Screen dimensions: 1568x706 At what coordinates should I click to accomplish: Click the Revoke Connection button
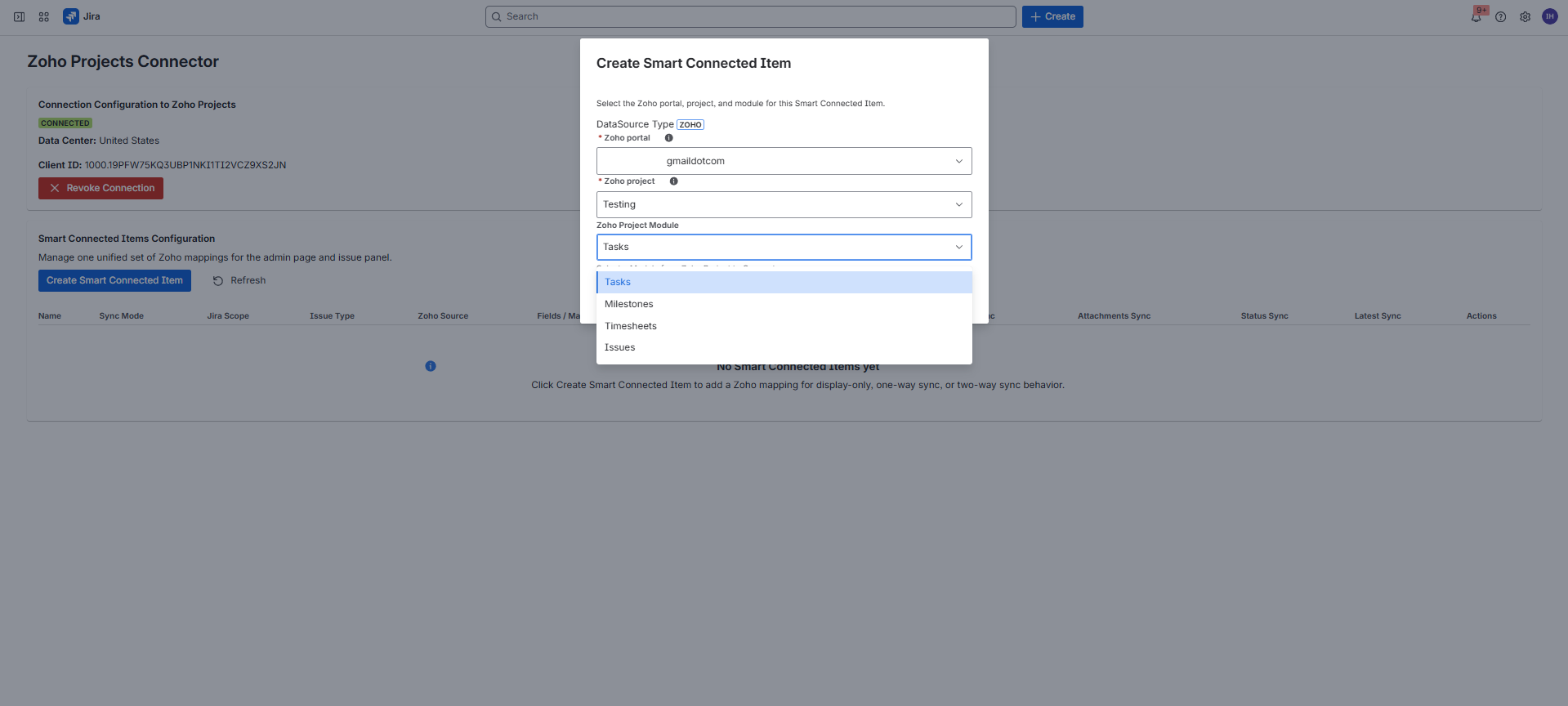tap(101, 188)
